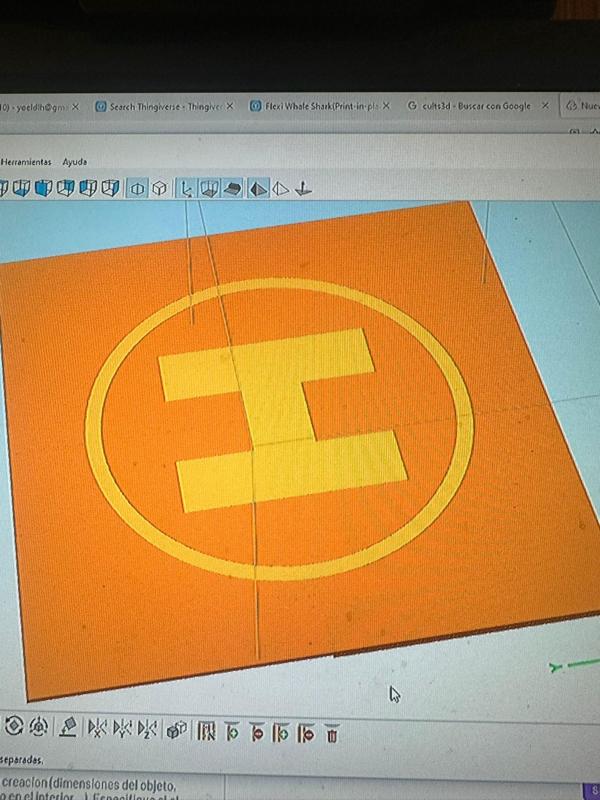Click the second rotate-object icon in bottom toolbar

click(39, 726)
